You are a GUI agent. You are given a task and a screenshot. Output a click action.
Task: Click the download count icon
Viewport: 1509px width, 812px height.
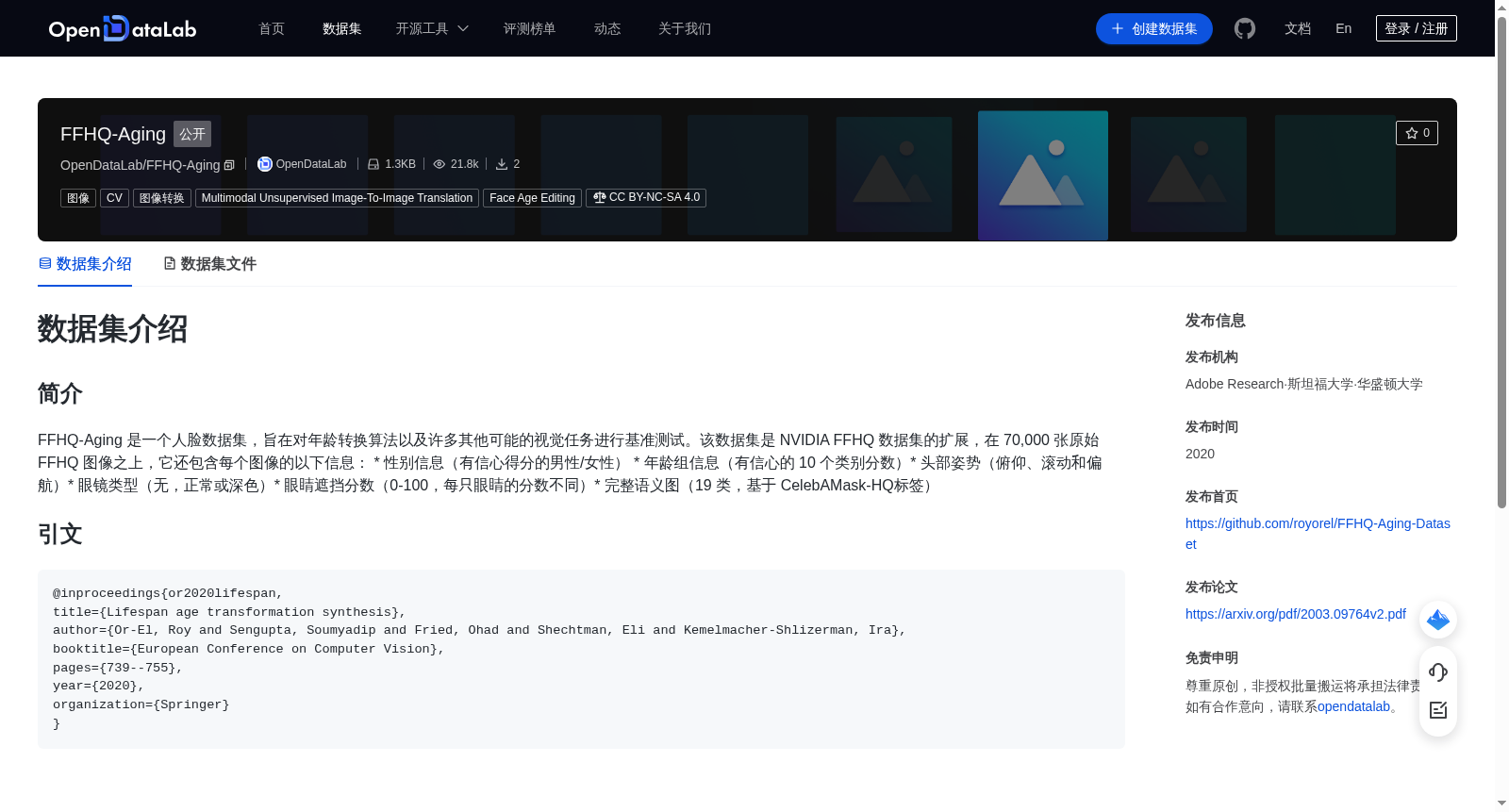502,164
